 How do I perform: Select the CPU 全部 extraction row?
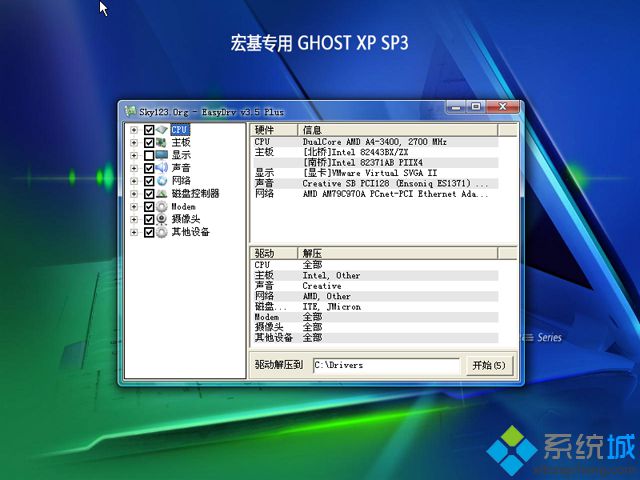[374, 265]
